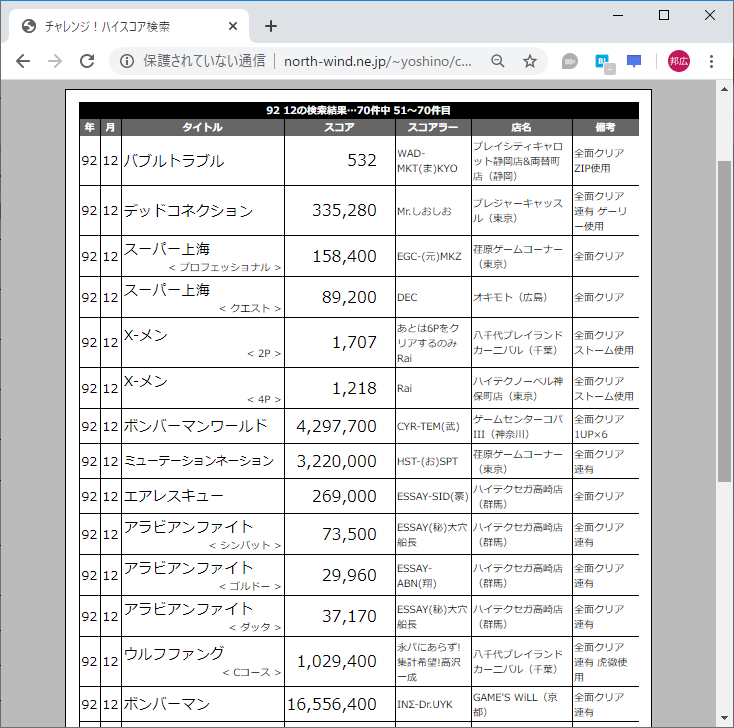Select the スーパー上海 プロフェッショナル title cell
The image size is (734, 728).
(203, 256)
